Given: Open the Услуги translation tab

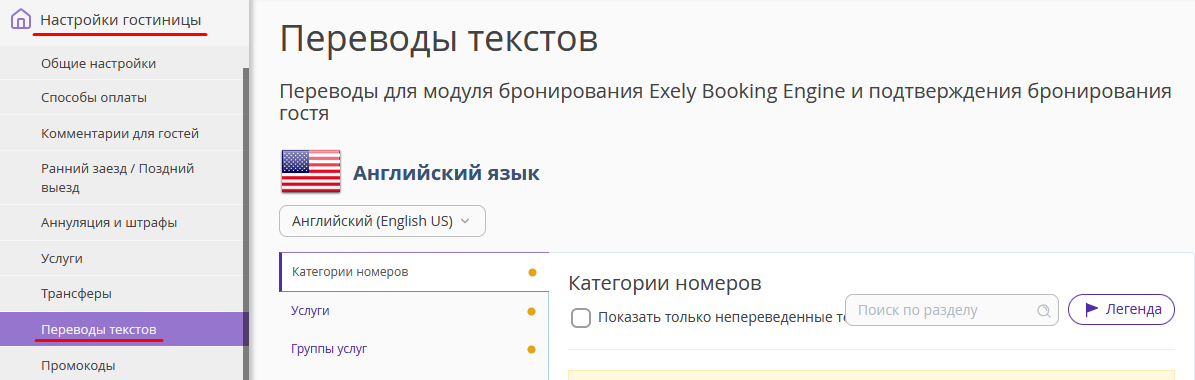Looking at the screenshot, I should (x=414, y=311).
